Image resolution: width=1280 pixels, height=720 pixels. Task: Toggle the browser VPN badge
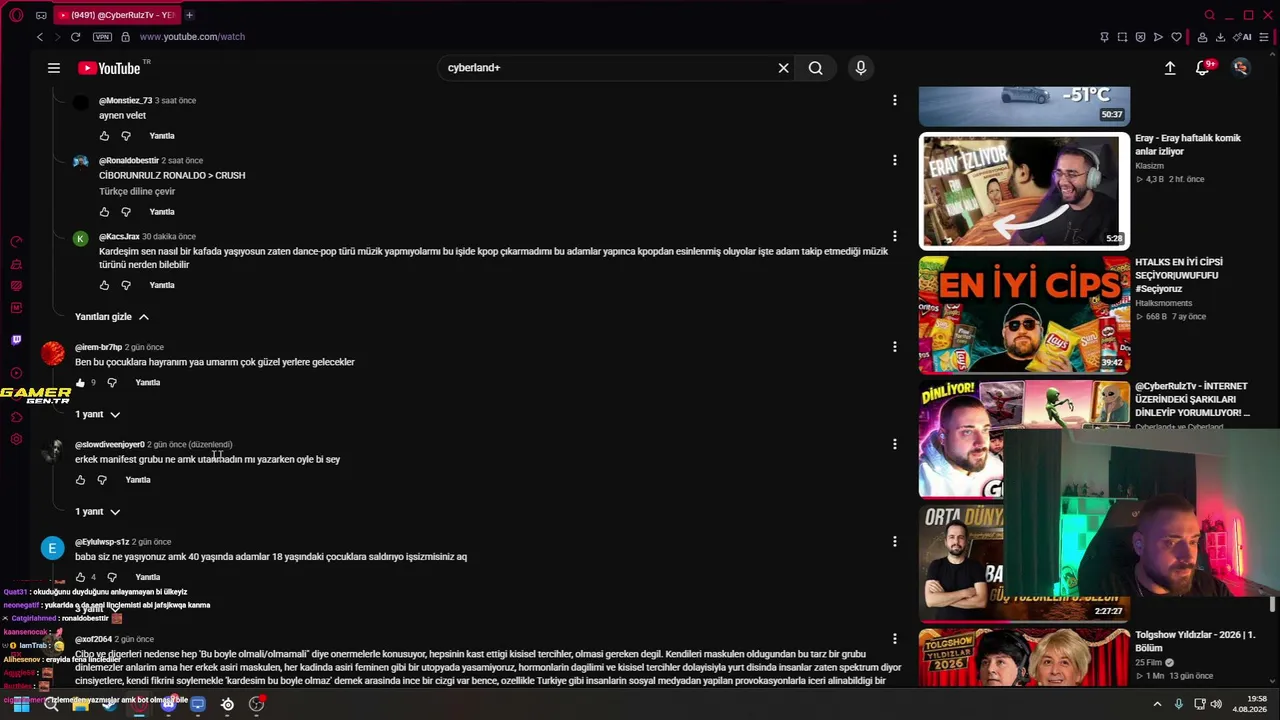tap(102, 37)
